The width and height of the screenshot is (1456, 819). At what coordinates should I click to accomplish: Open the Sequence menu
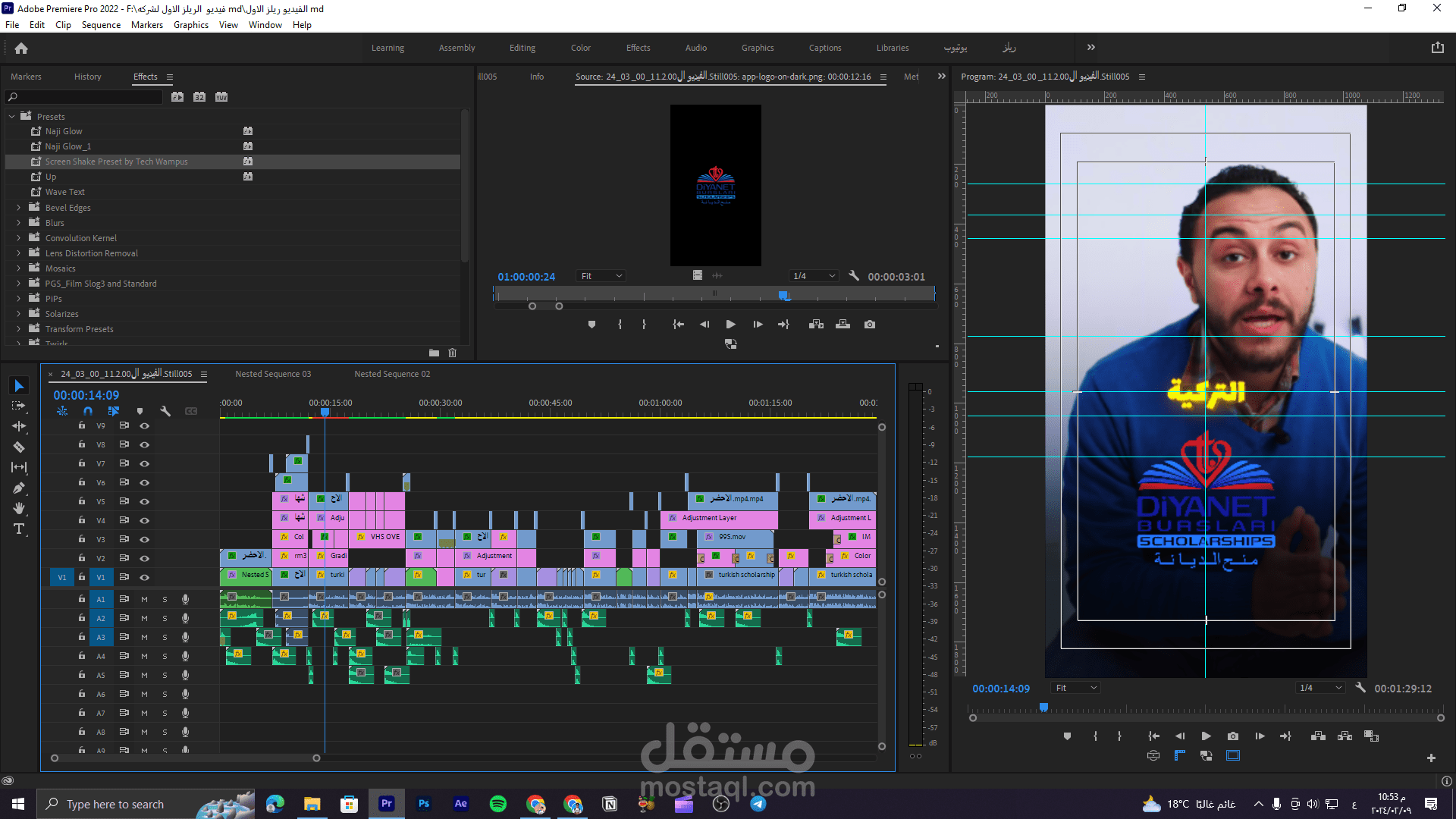click(101, 25)
